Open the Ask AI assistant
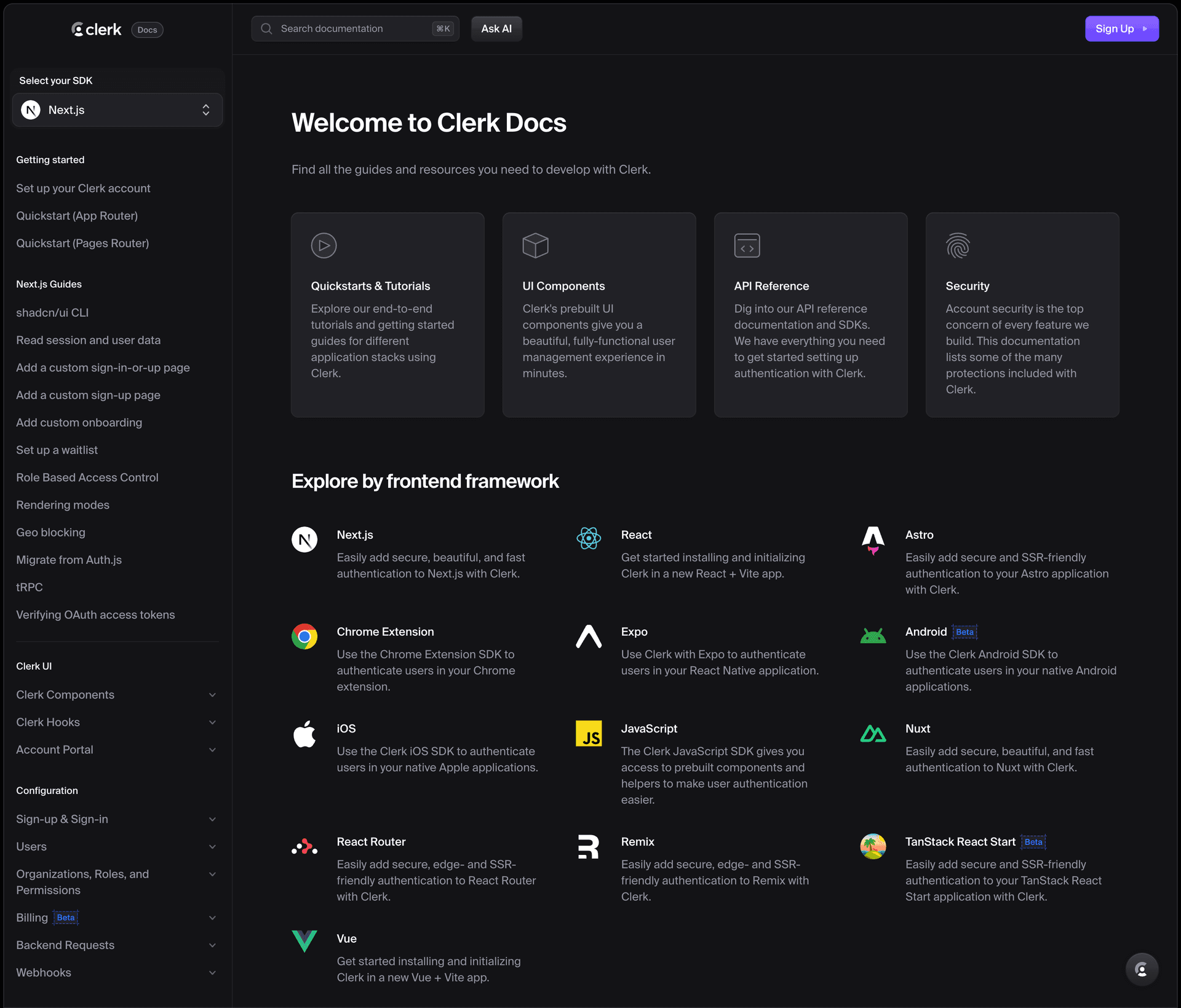The height and width of the screenshot is (1008, 1181). pyautogui.click(x=496, y=28)
